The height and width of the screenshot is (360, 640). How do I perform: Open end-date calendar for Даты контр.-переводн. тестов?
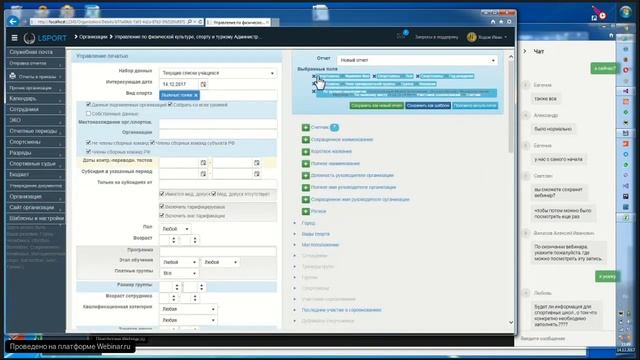click(257, 162)
